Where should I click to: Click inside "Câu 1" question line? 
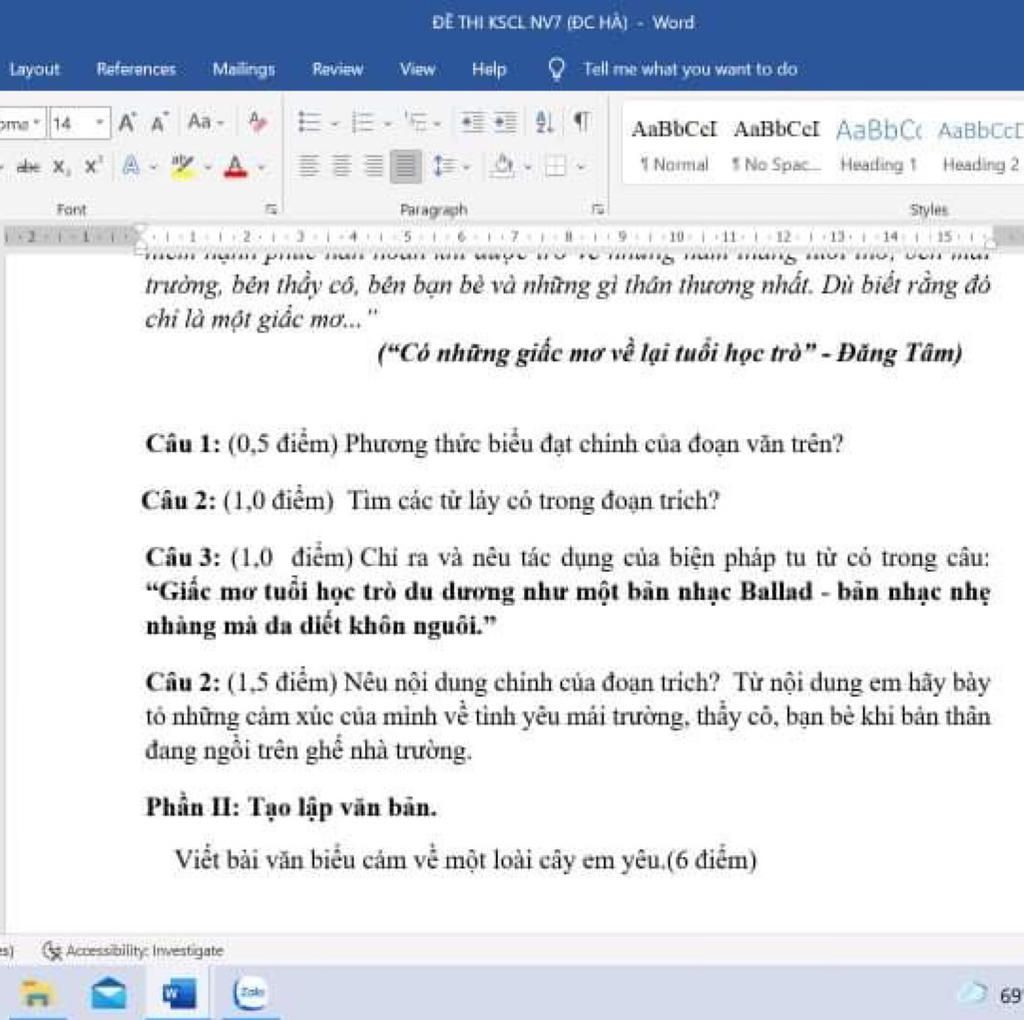pos(494,444)
